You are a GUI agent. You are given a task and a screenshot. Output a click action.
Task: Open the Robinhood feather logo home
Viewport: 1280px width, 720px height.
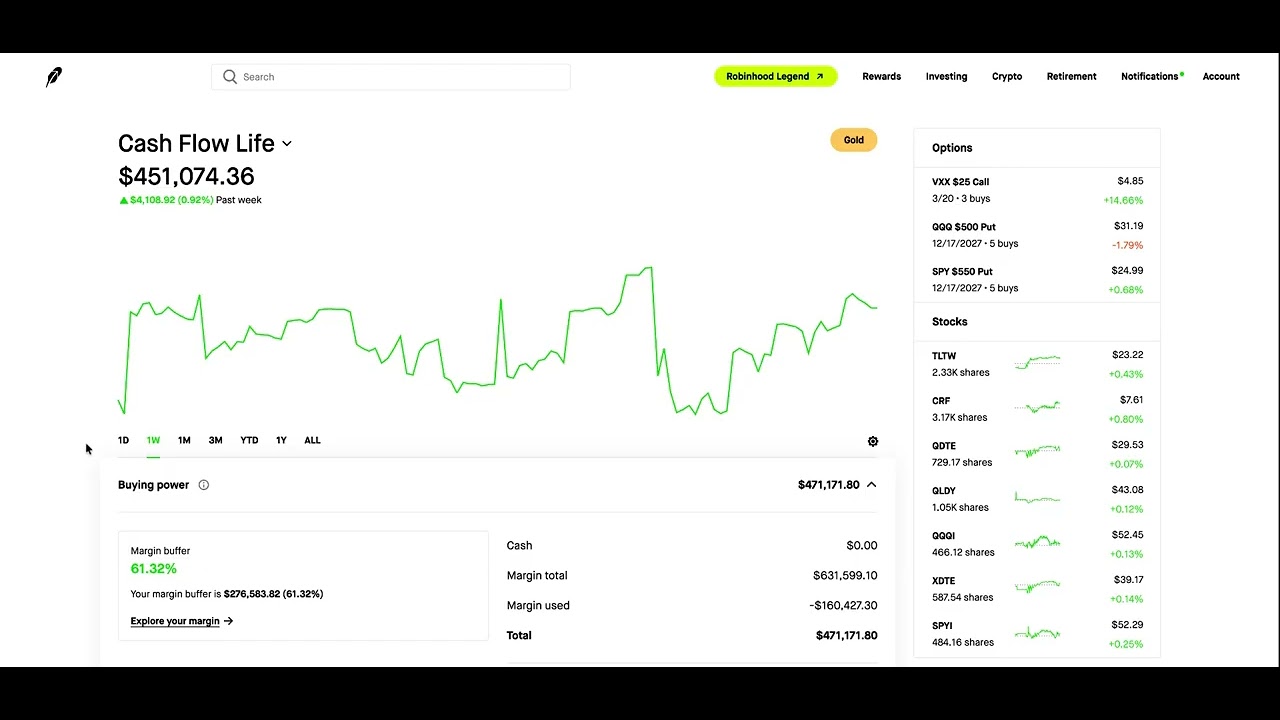point(54,77)
